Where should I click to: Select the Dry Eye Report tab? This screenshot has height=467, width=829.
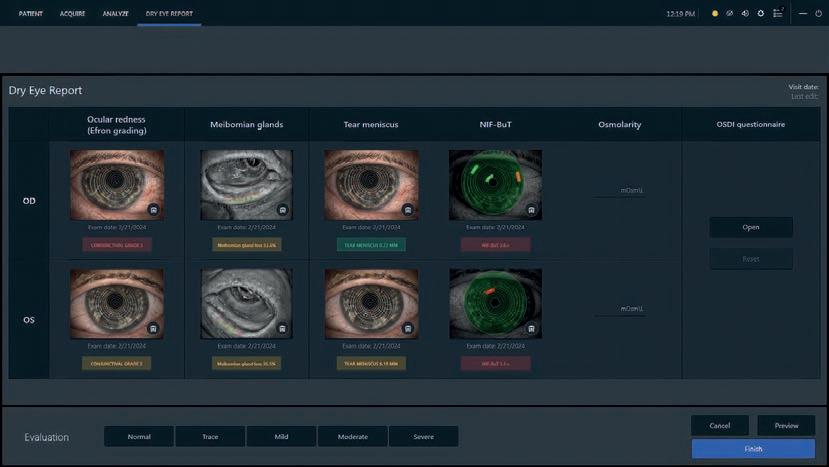[x=169, y=13]
